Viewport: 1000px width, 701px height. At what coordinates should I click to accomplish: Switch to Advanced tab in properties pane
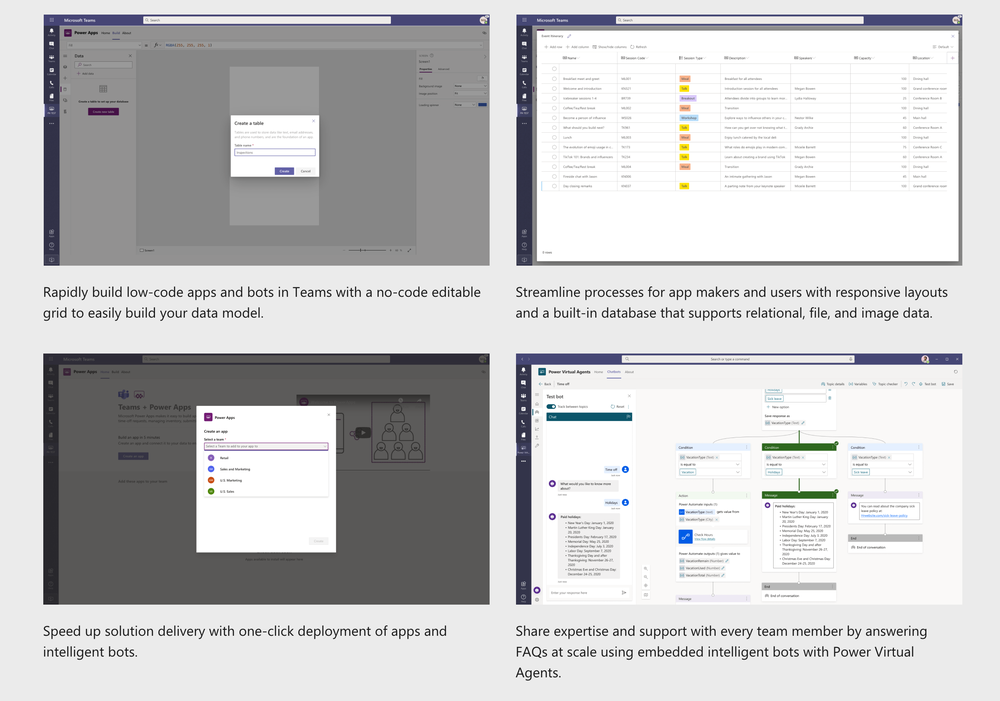443,69
